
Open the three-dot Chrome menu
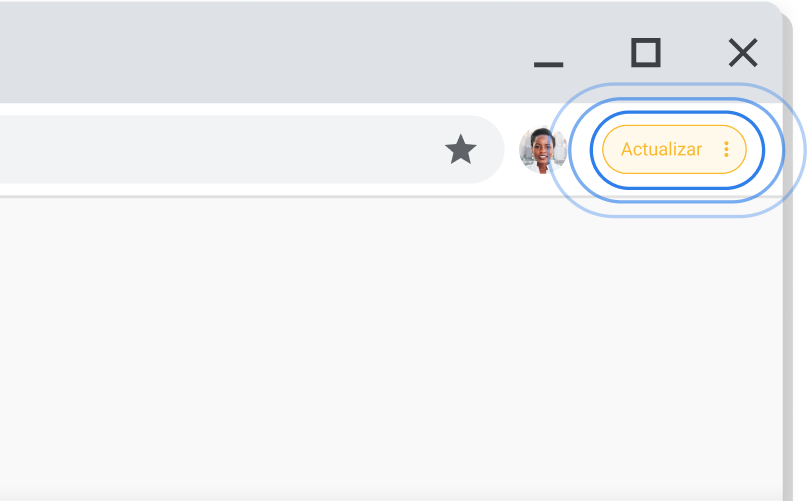(727, 150)
